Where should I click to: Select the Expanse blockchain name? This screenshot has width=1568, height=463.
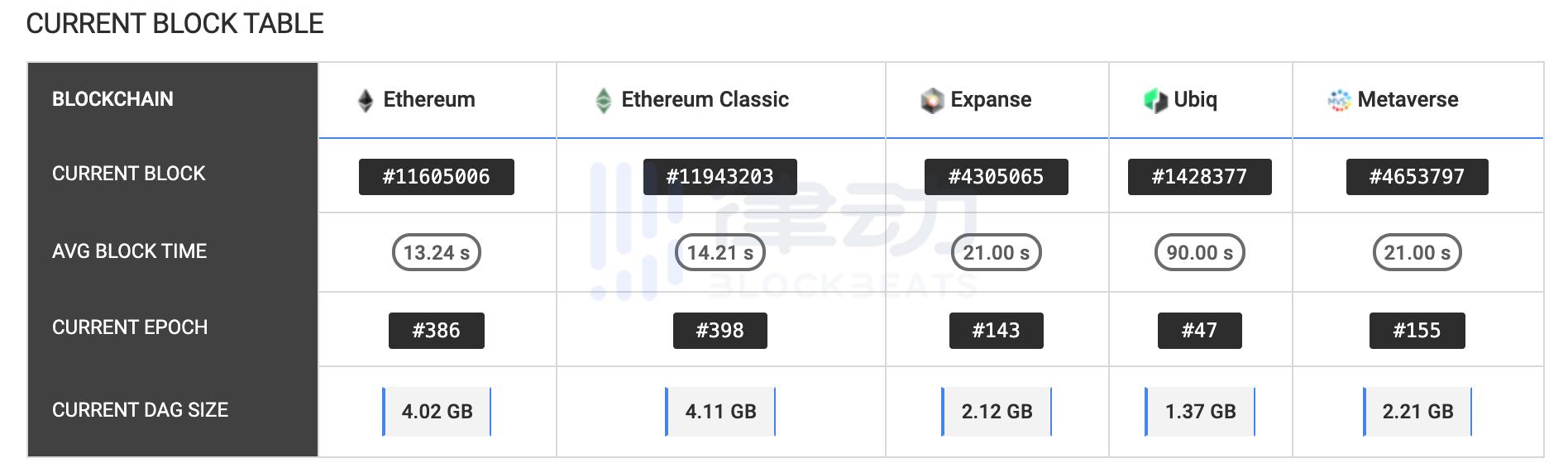click(x=991, y=100)
